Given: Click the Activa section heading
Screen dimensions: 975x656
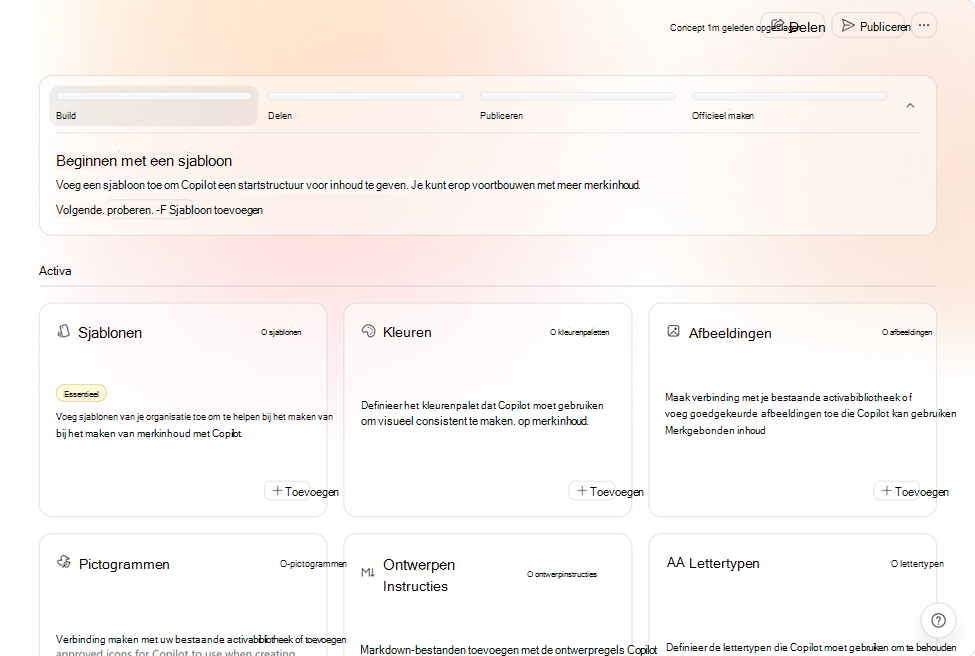Looking at the screenshot, I should (x=55, y=271).
